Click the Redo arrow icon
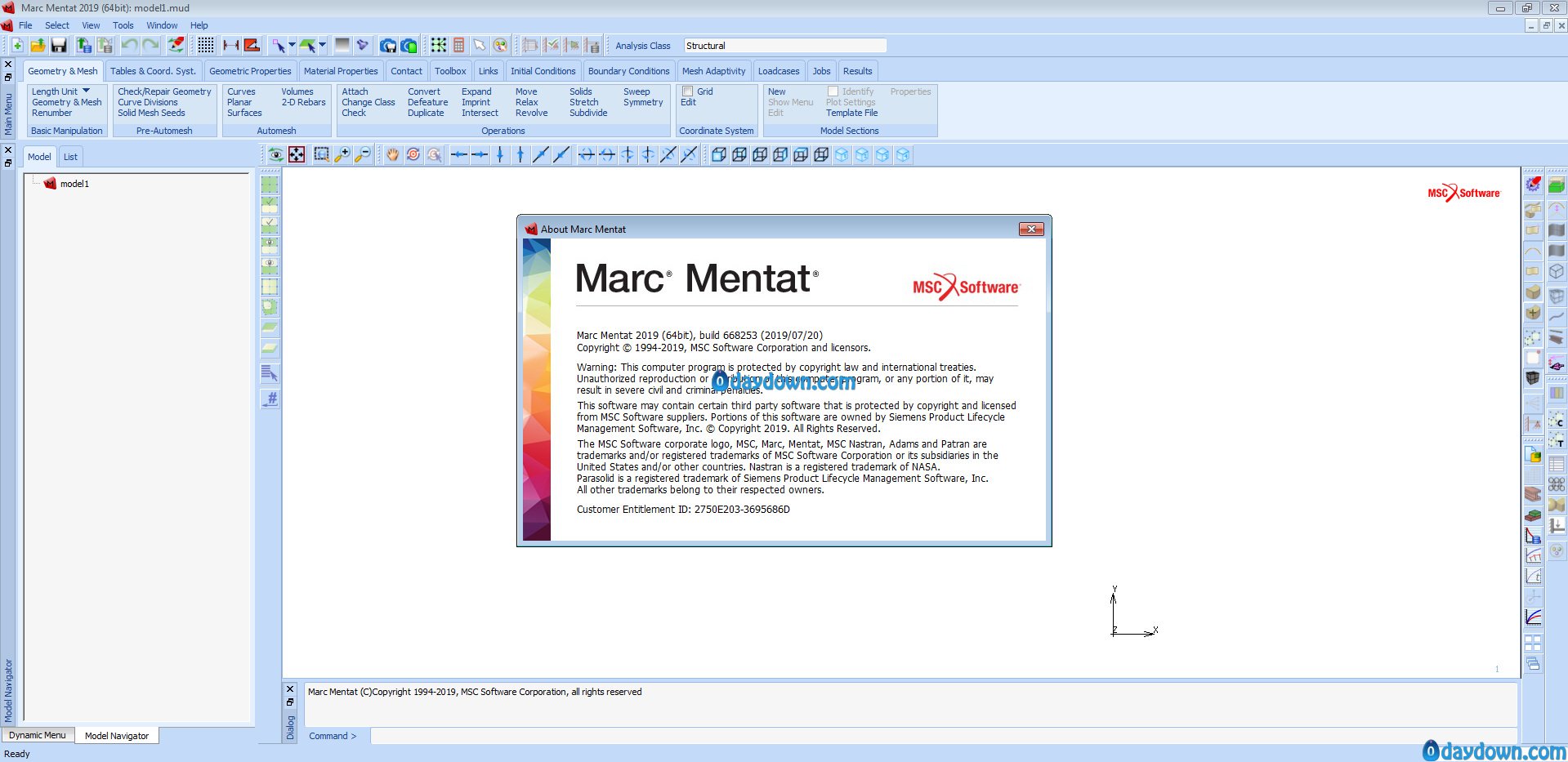 150,45
